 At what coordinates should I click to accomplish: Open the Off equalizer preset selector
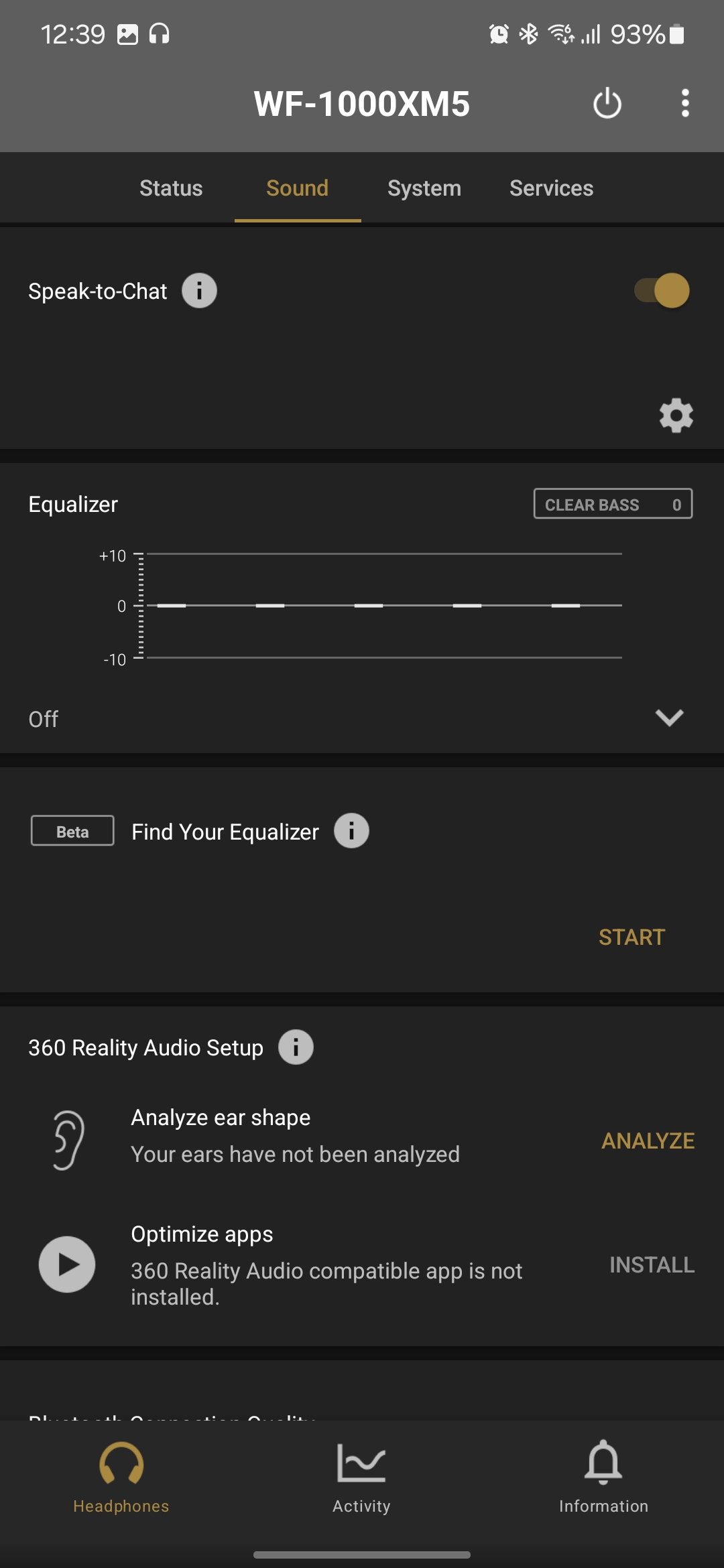(x=44, y=719)
